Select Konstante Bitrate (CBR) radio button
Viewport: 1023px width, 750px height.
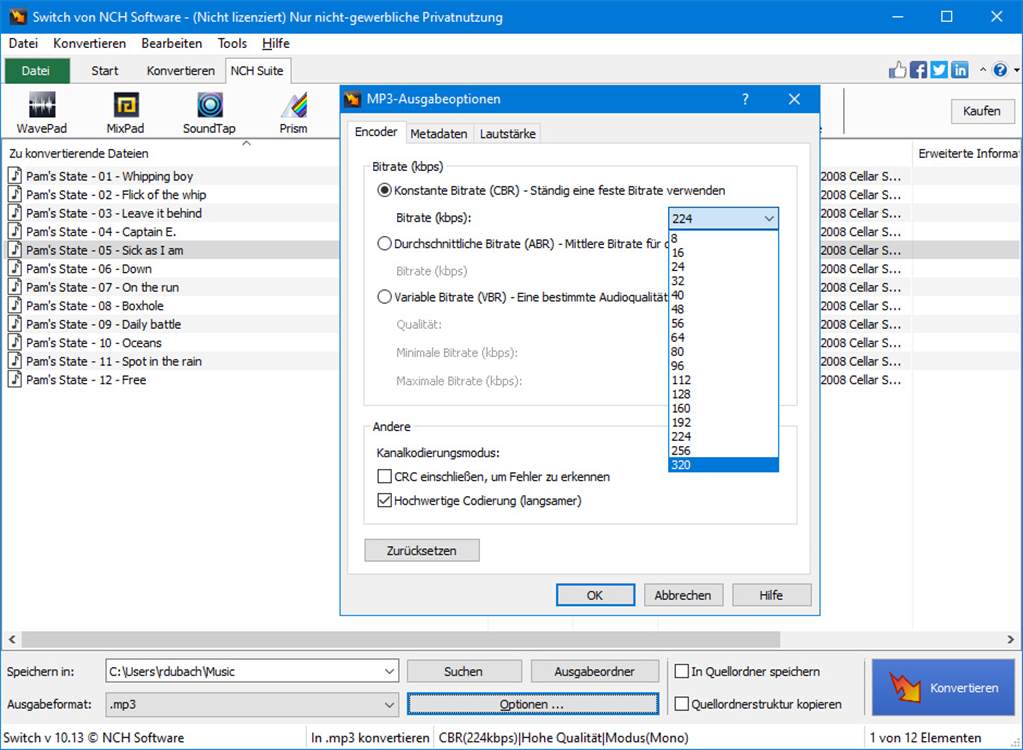[x=385, y=190]
